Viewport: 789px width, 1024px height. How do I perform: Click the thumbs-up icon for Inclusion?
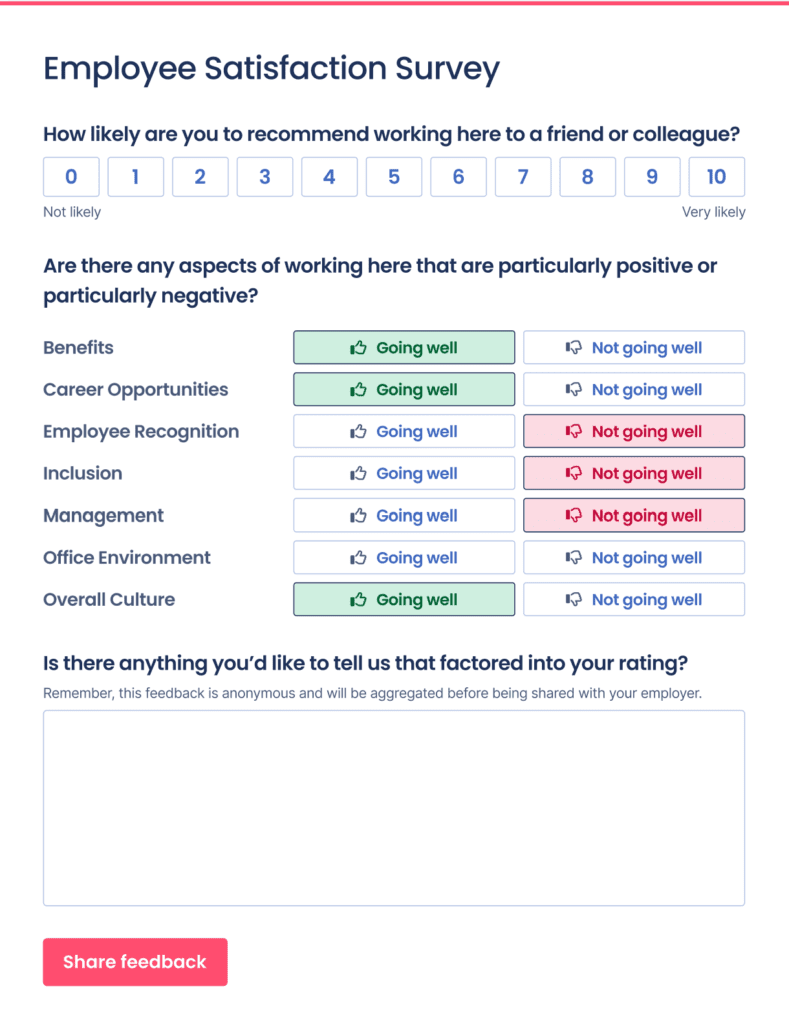(x=358, y=473)
